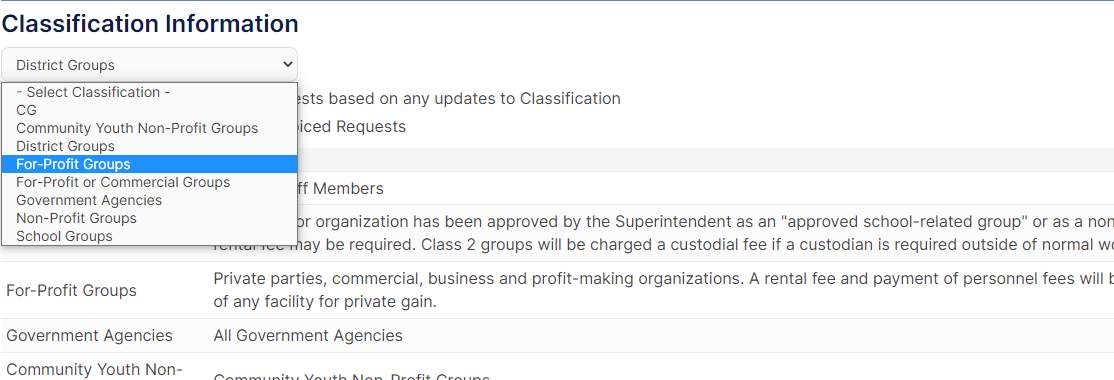This screenshot has width=1114, height=380.
Task: Open the District Groups classification dropdown box
Action: pos(149,65)
